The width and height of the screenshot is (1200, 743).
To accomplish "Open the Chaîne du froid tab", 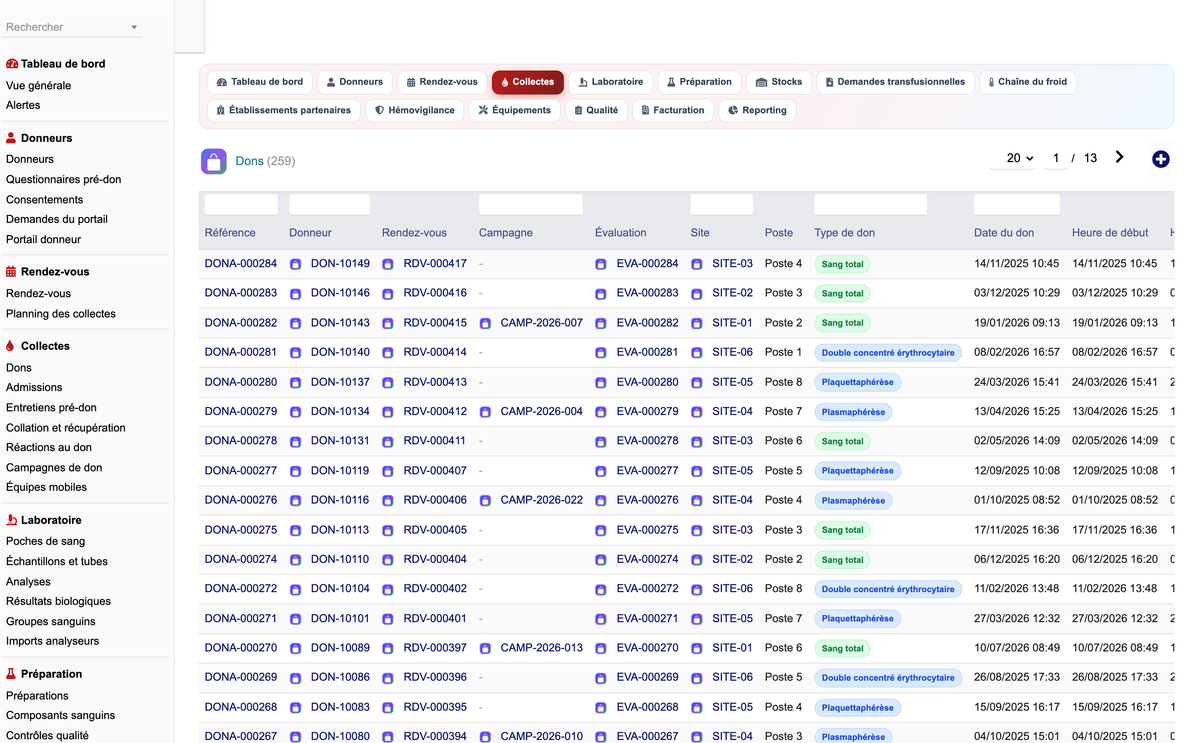I will 1028,82.
